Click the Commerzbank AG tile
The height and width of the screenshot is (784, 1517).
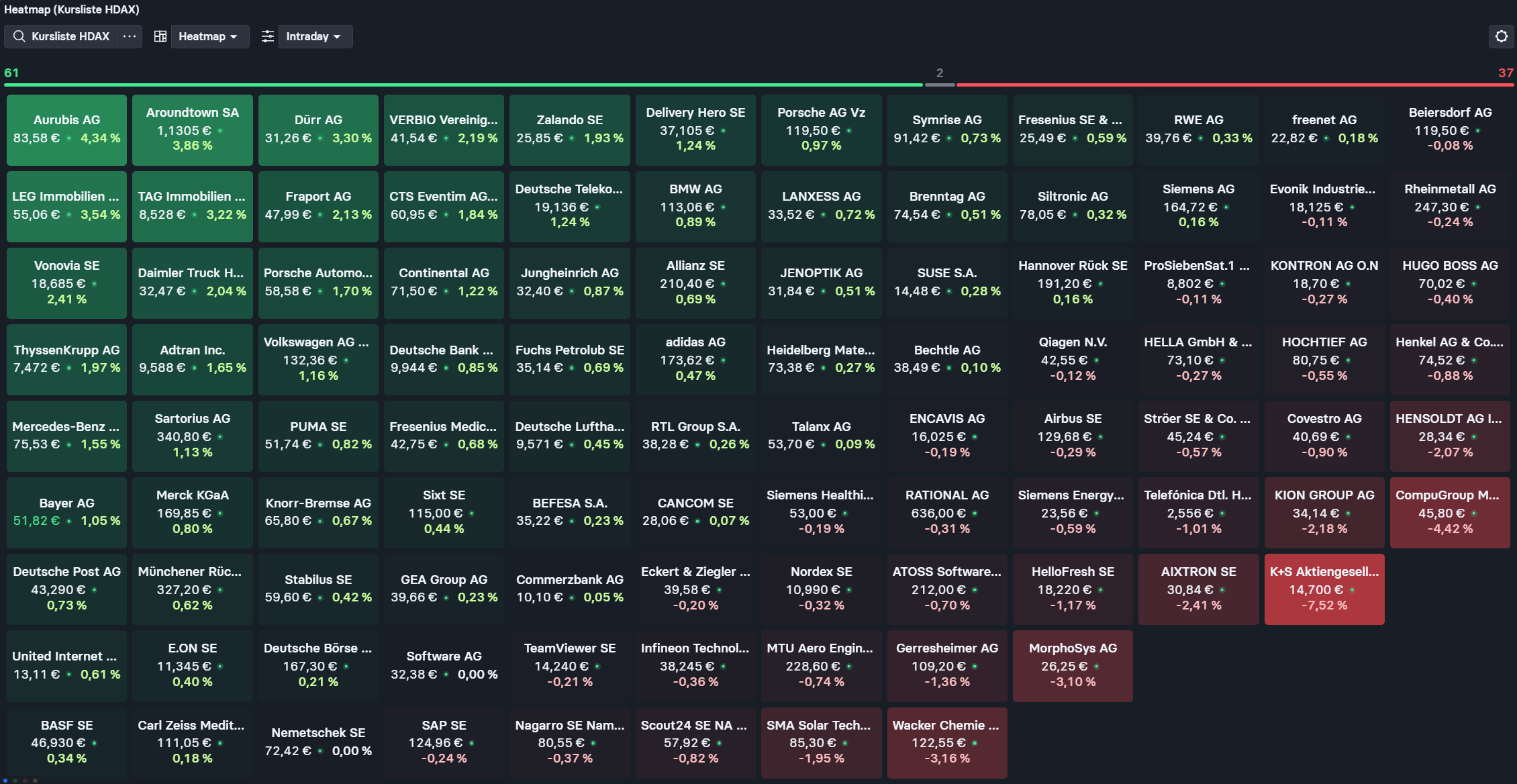570,589
